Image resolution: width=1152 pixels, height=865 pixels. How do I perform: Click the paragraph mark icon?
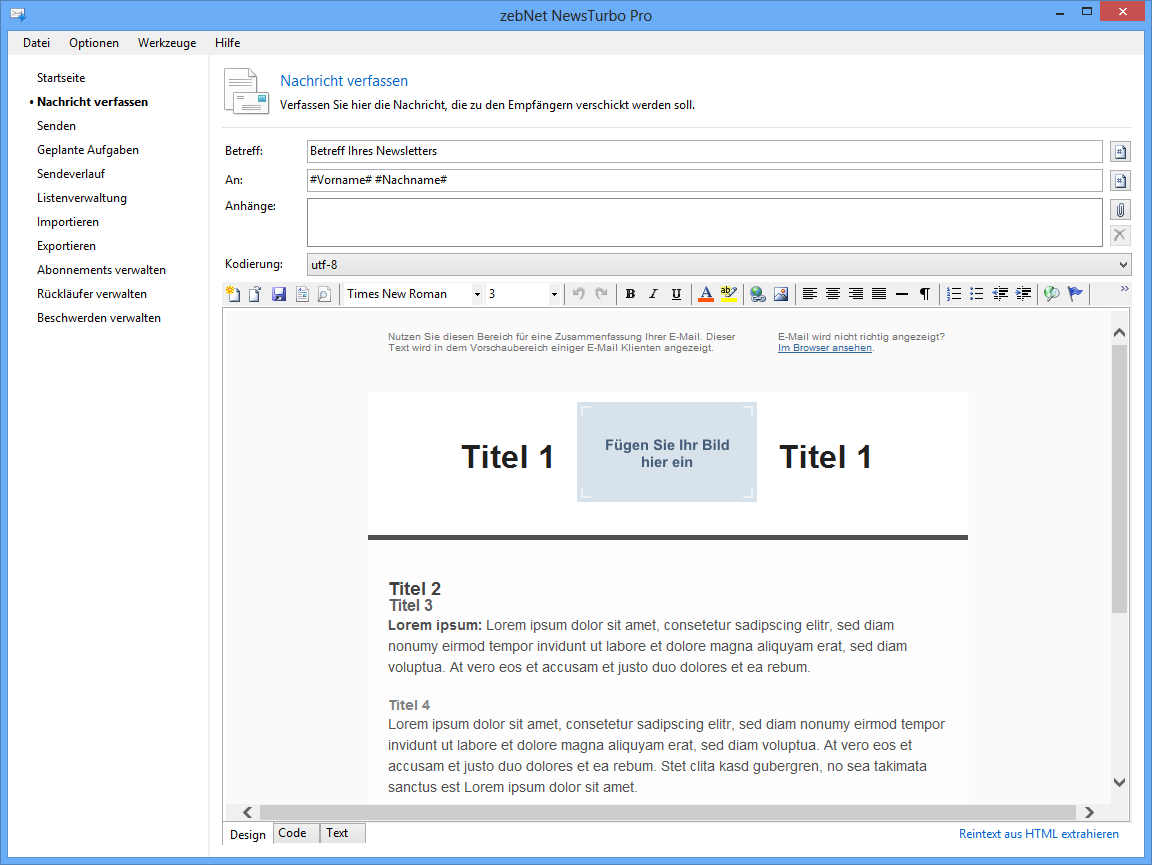925,294
